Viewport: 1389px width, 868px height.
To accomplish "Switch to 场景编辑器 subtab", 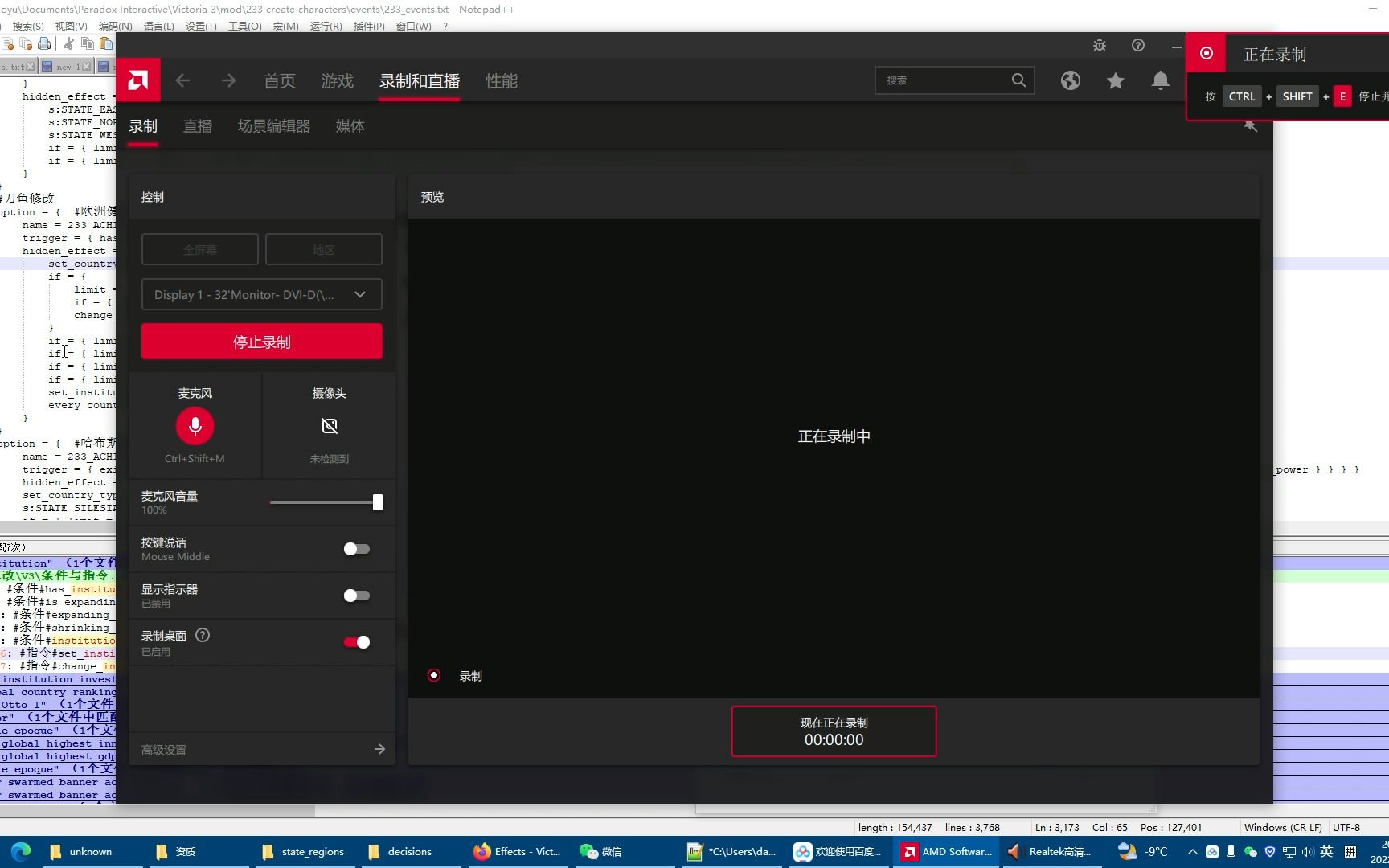I will [x=274, y=126].
